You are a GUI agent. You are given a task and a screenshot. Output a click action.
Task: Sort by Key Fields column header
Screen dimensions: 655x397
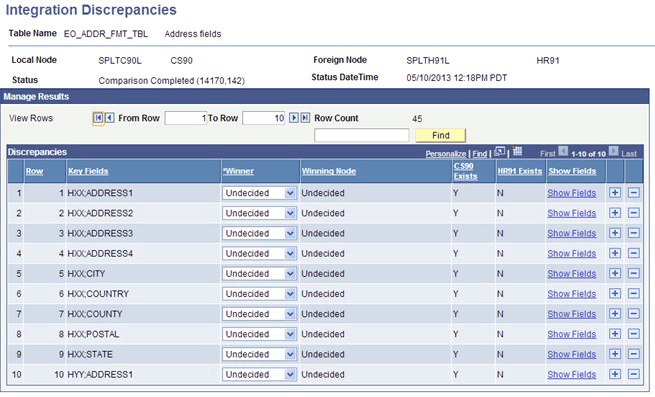click(x=88, y=171)
